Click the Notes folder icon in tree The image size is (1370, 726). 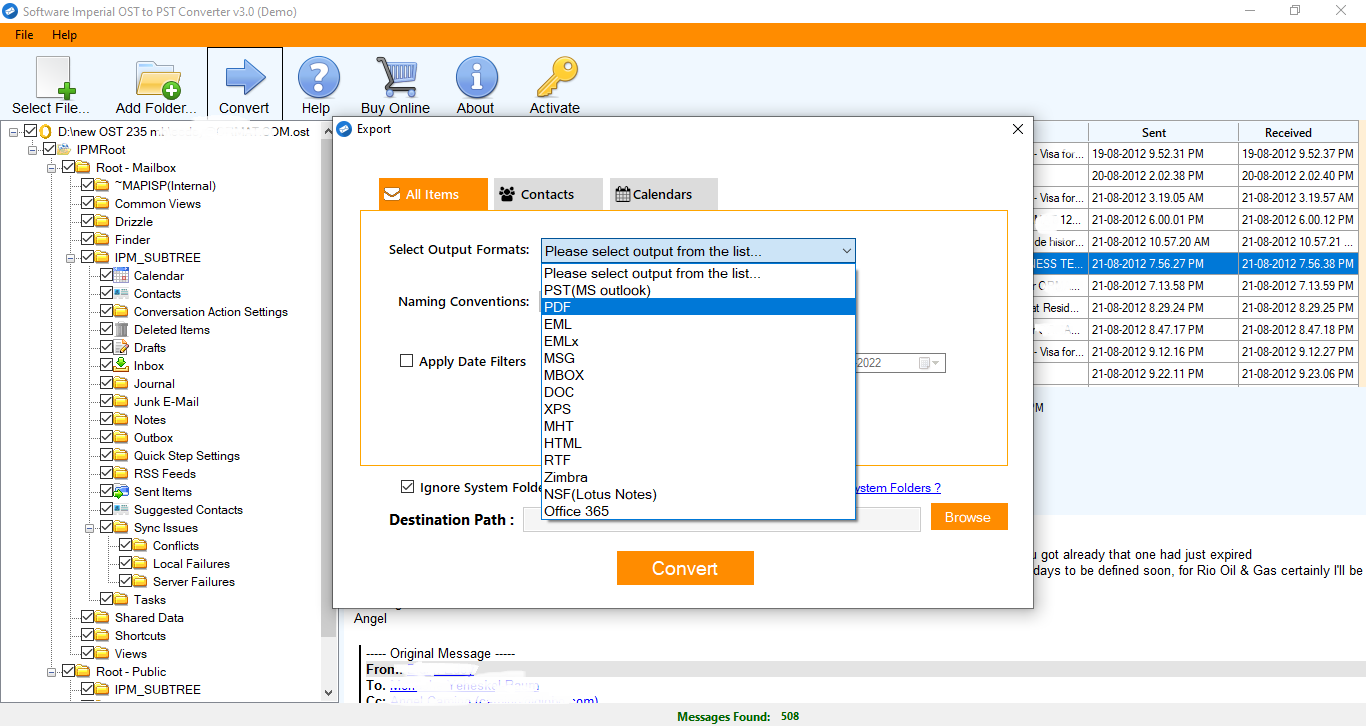click(121, 420)
